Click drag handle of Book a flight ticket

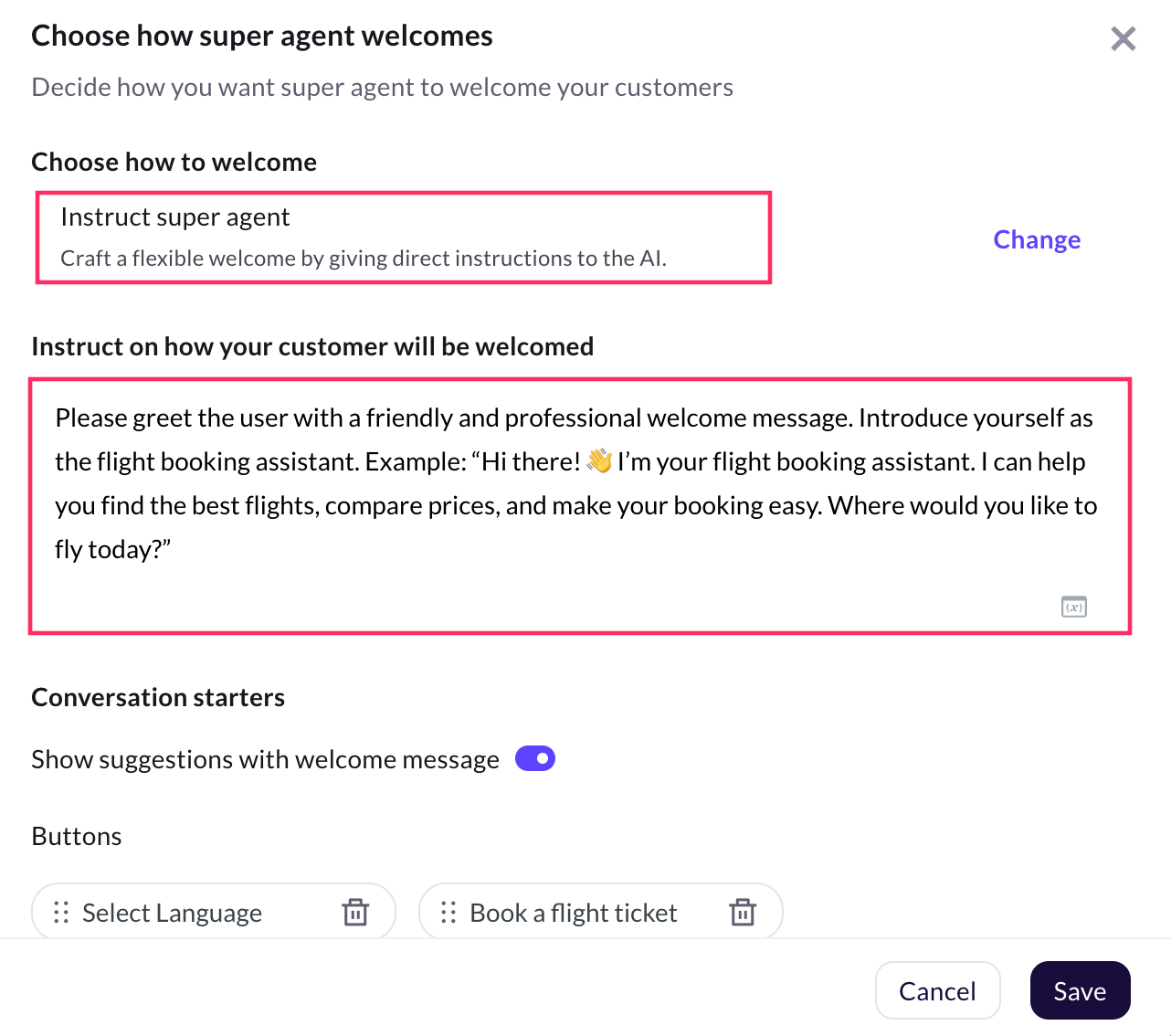(x=448, y=913)
